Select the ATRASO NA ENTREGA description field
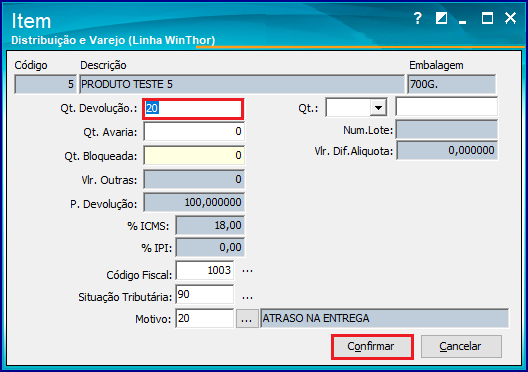Screen dimensions: 528x372 (384, 318)
